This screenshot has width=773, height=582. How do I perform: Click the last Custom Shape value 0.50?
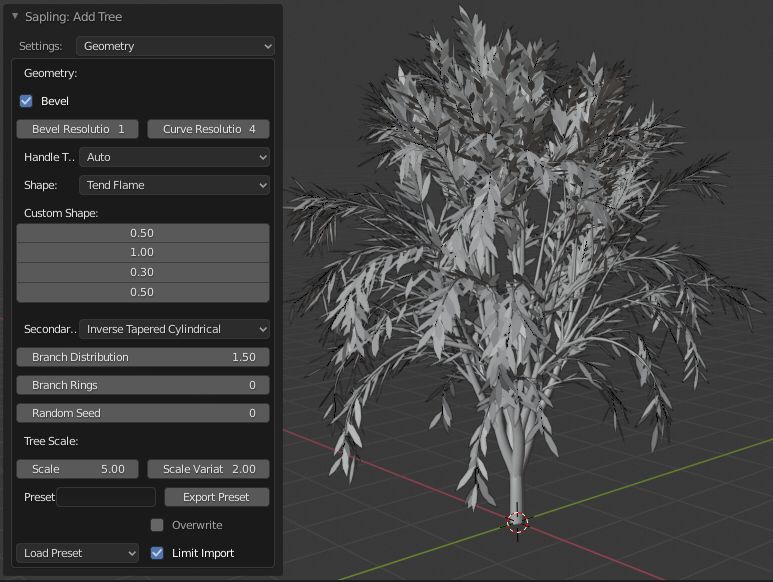(x=142, y=292)
